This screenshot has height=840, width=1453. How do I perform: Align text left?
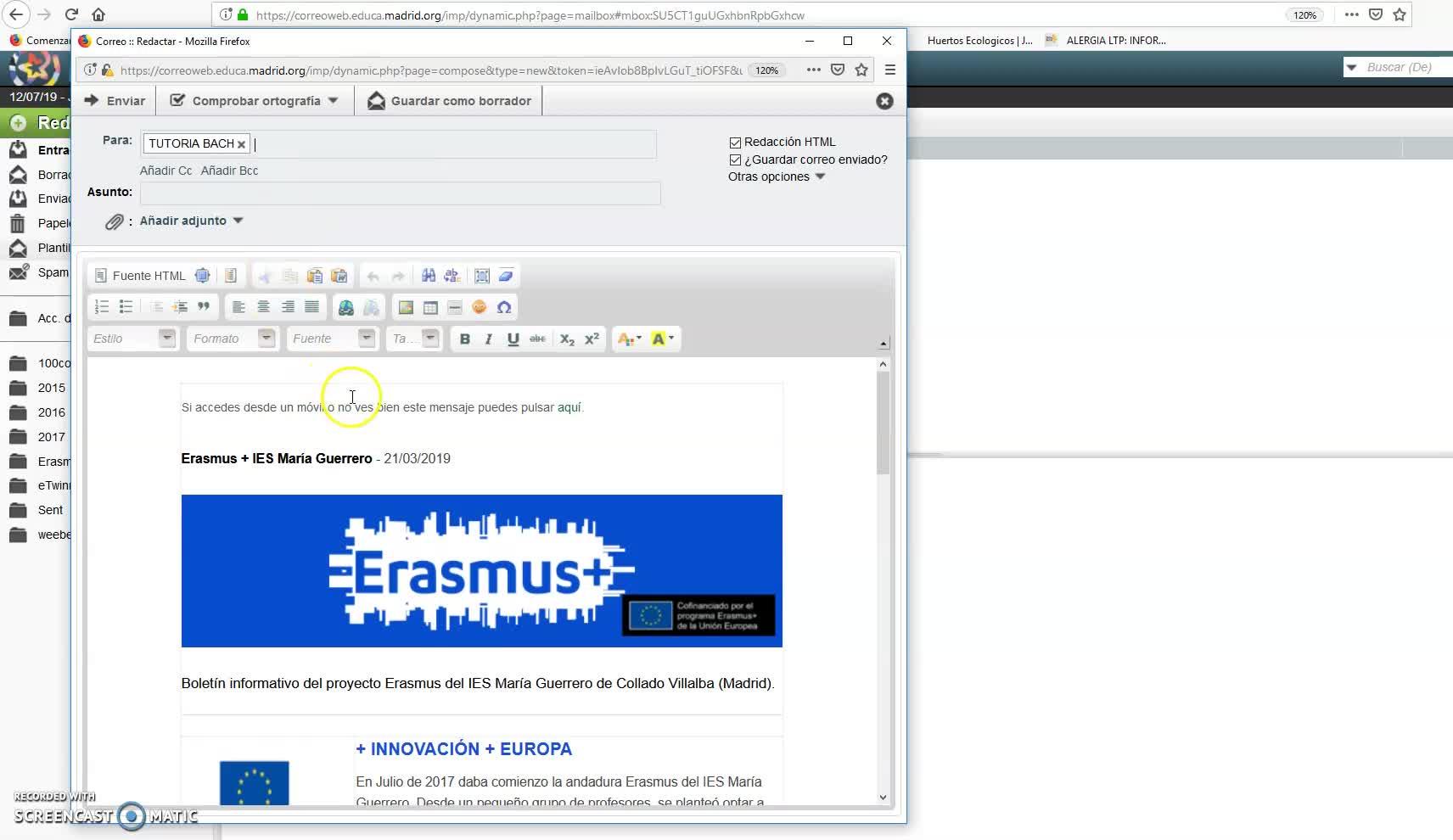[x=238, y=307]
